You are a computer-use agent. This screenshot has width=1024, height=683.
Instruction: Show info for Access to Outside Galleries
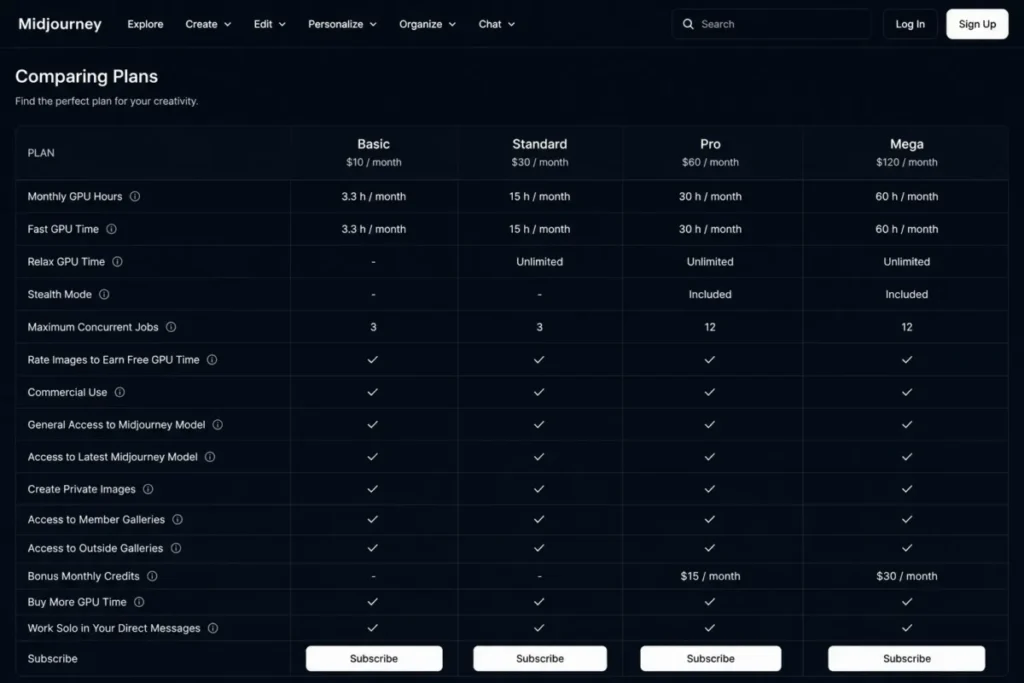click(176, 548)
